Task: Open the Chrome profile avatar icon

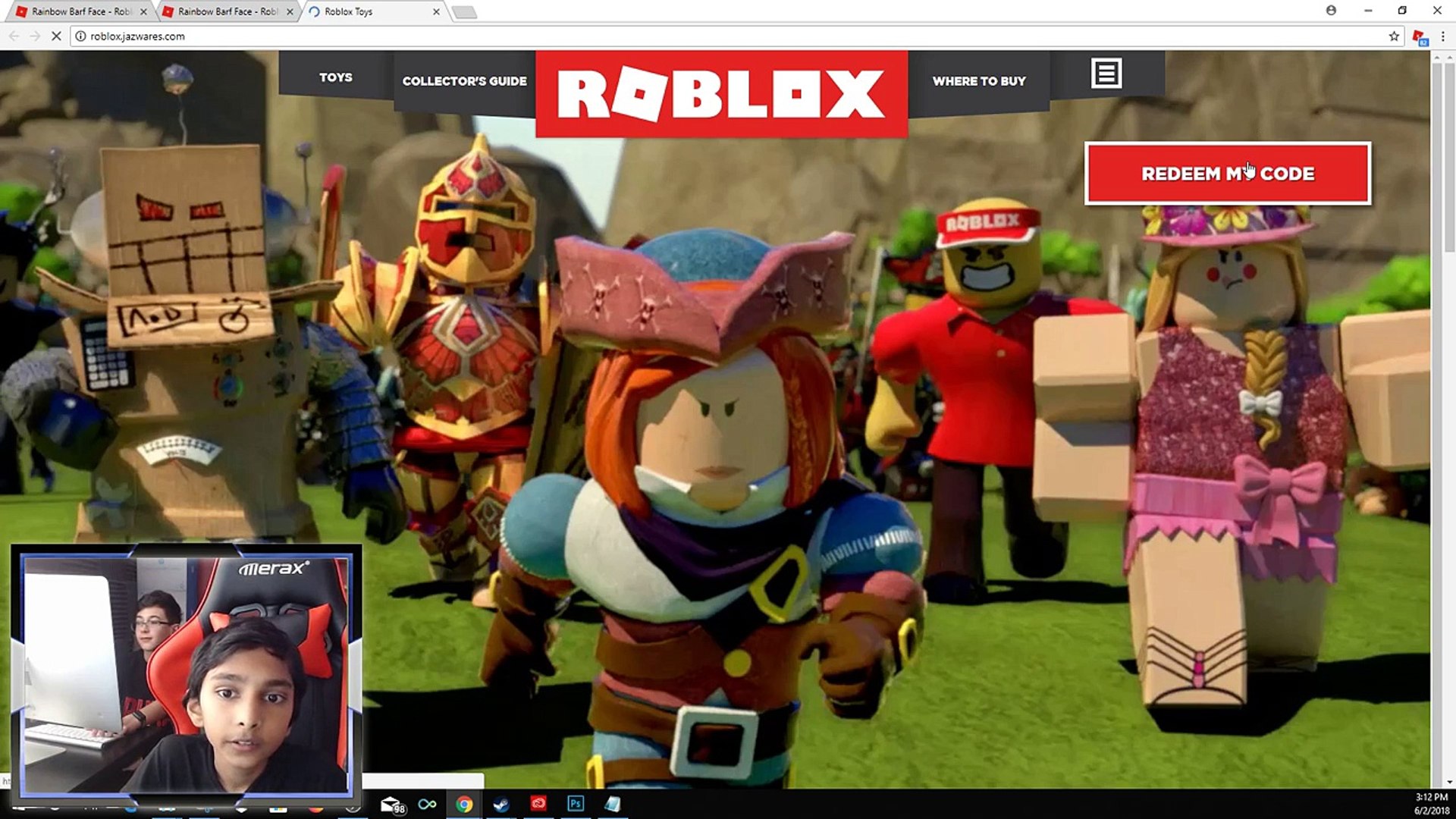Action: pos(1331,11)
